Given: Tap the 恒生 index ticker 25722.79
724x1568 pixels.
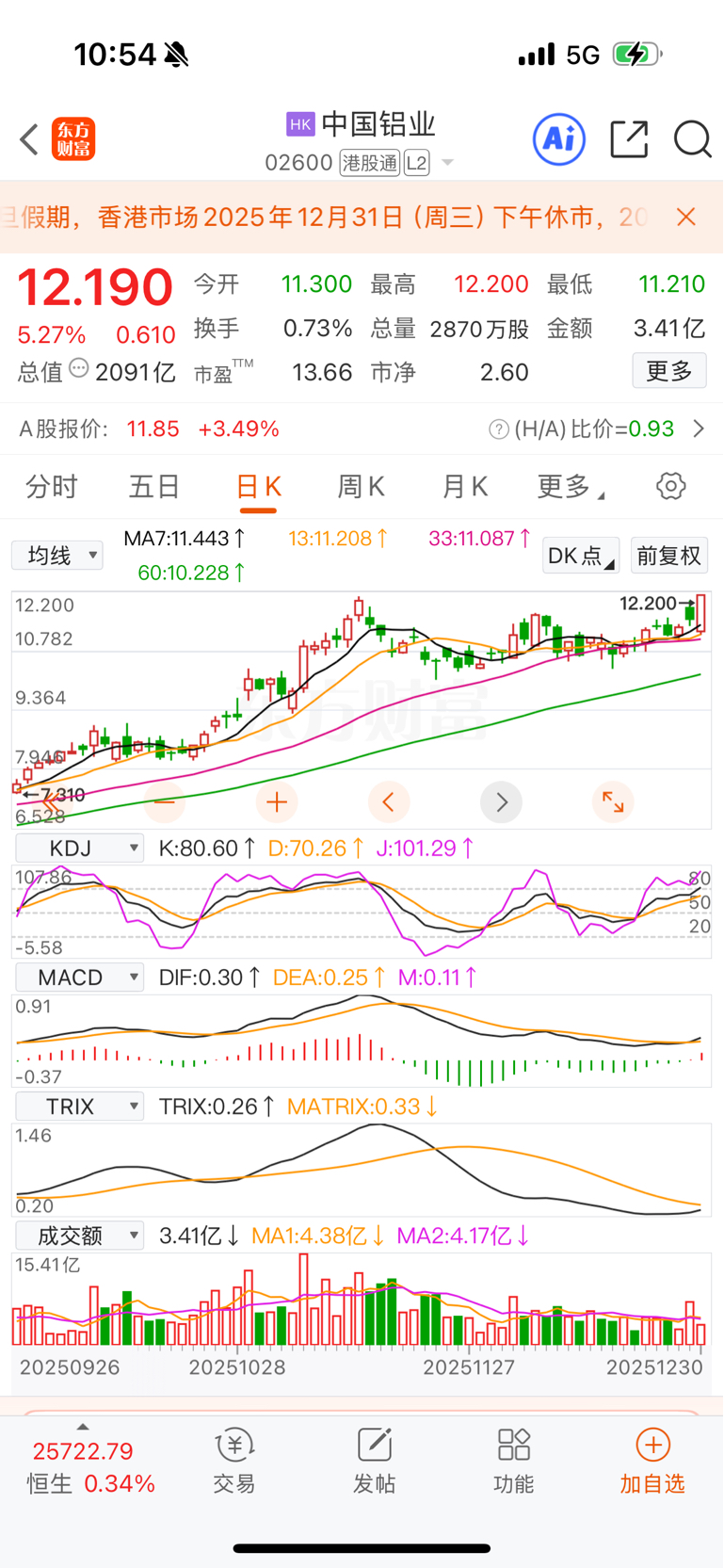Looking at the screenshot, I should 83,1451.
